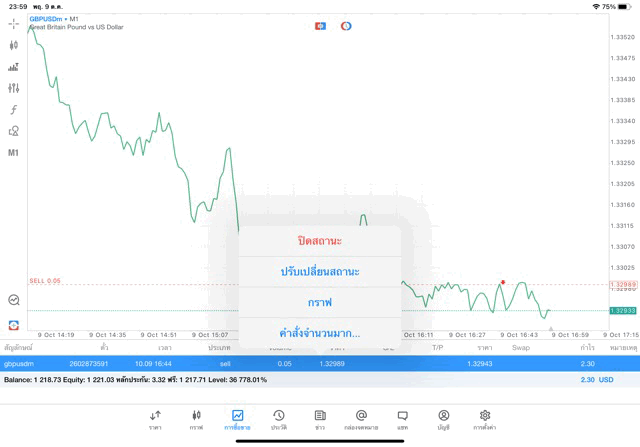Image resolution: width=640 pixels, height=447 pixels.
Task: Change chart type with candlestick icon
Action: pyautogui.click(x=14, y=45)
